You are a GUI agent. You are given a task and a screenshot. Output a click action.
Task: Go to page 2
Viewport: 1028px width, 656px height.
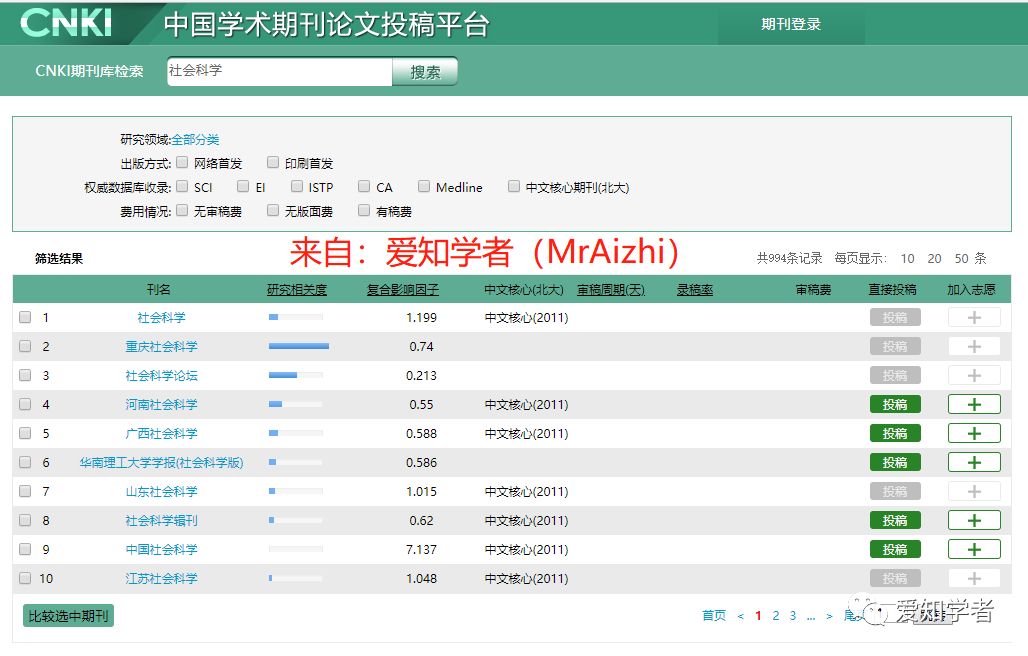pyautogui.click(x=776, y=616)
